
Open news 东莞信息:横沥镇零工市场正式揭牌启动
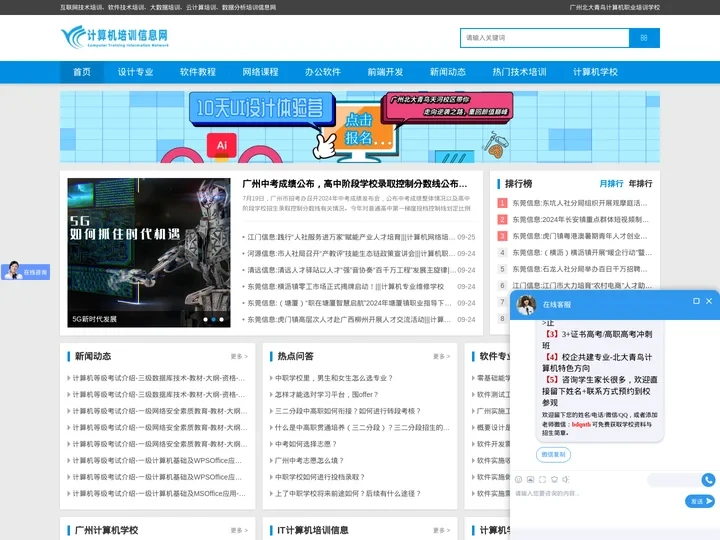345,287
